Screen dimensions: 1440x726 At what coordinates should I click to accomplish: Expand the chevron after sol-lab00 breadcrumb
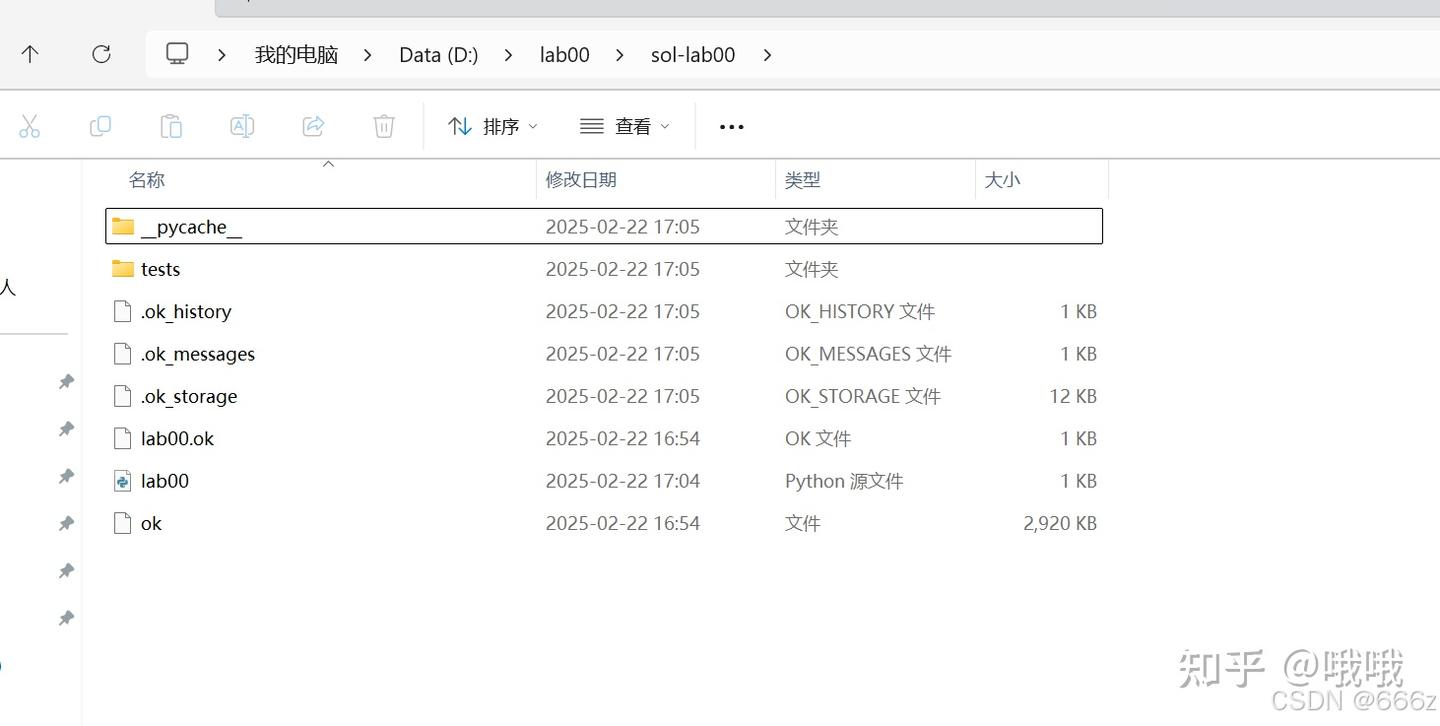click(x=767, y=55)
